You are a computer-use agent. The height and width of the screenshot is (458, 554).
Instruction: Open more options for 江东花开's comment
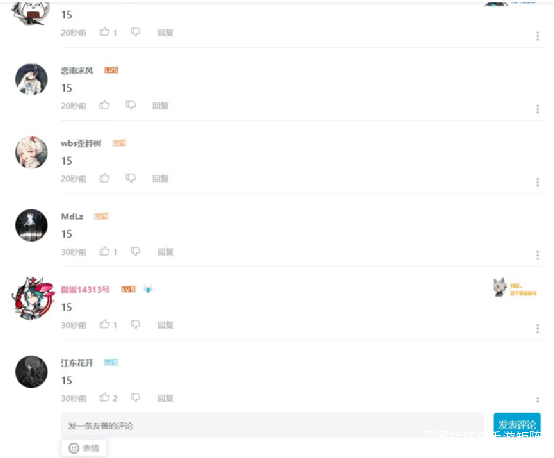[537, 400]
